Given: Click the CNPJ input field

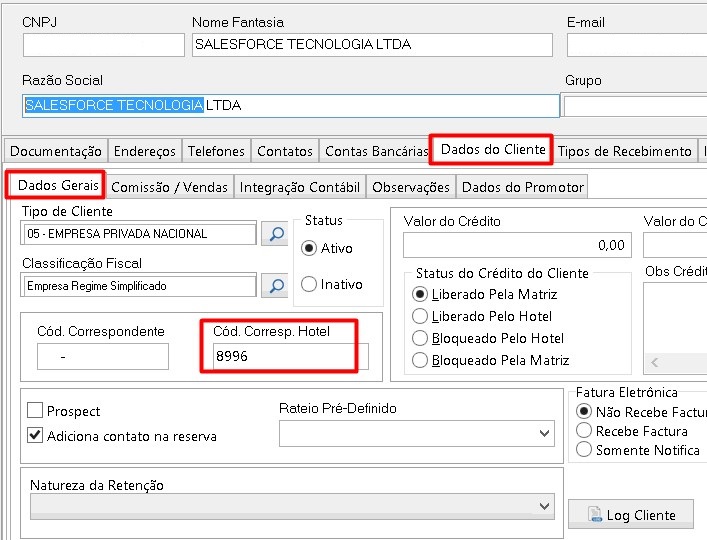Looking at the screenshot, I should (x=104, y=45).
